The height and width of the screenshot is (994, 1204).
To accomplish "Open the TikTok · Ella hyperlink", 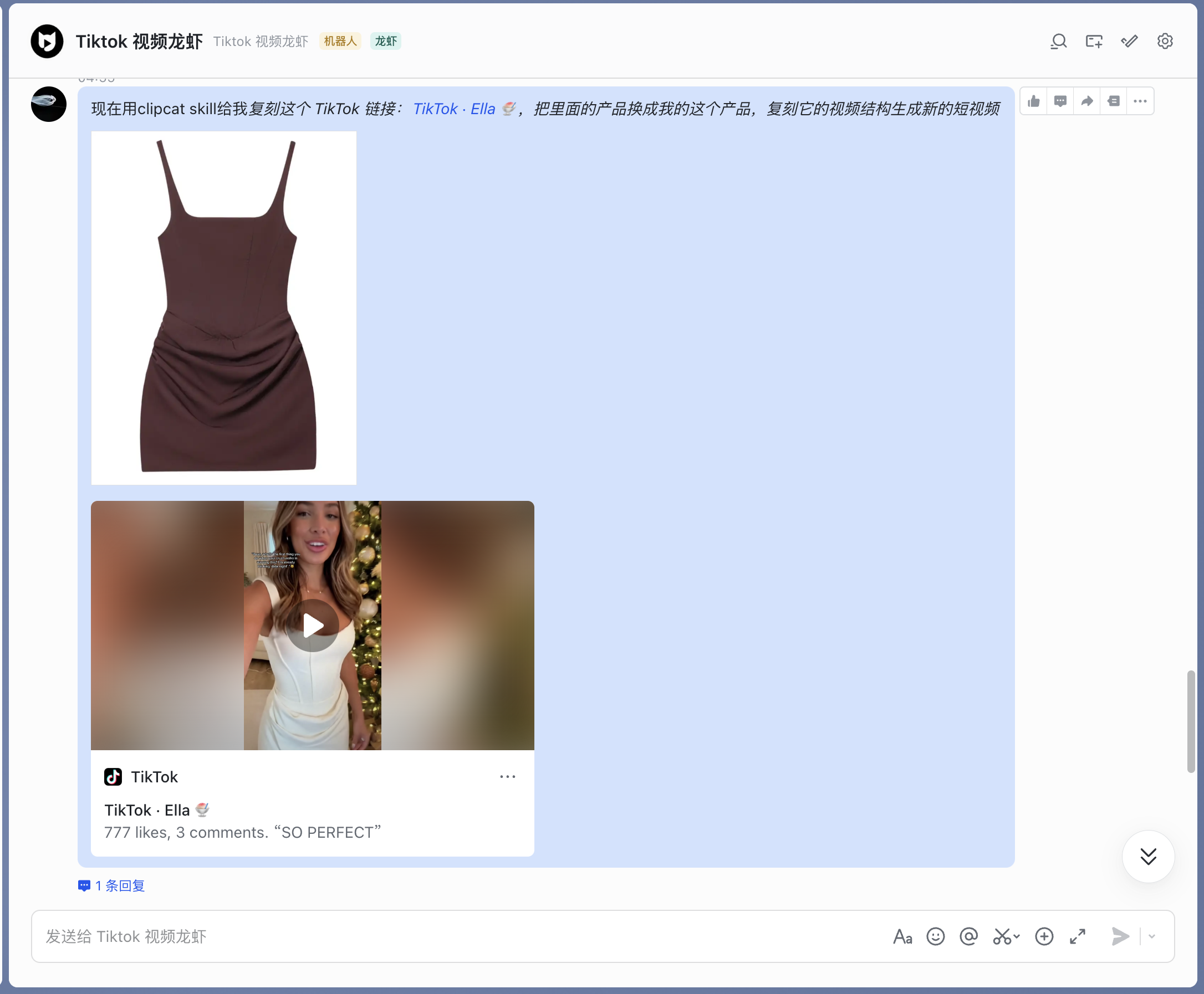I will (x=453, y=109).
